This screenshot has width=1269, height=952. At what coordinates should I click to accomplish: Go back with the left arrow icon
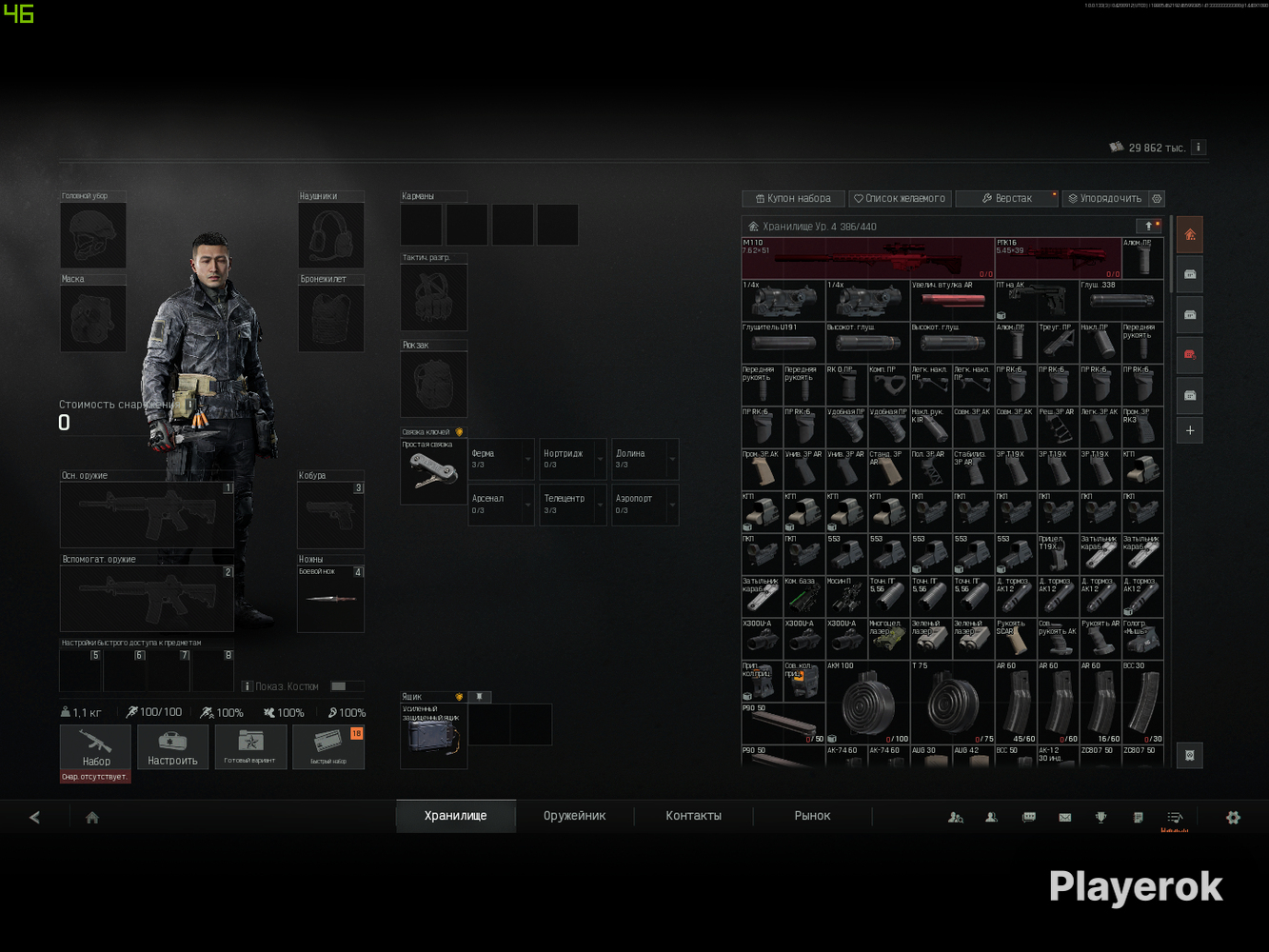point(35,817)
